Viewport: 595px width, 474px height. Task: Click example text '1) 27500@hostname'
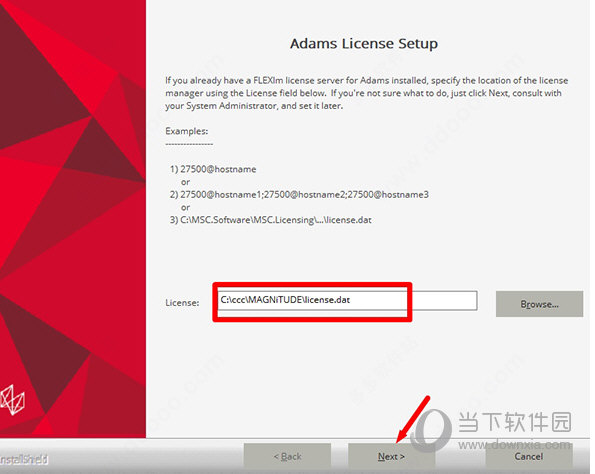tap(213, 169)
